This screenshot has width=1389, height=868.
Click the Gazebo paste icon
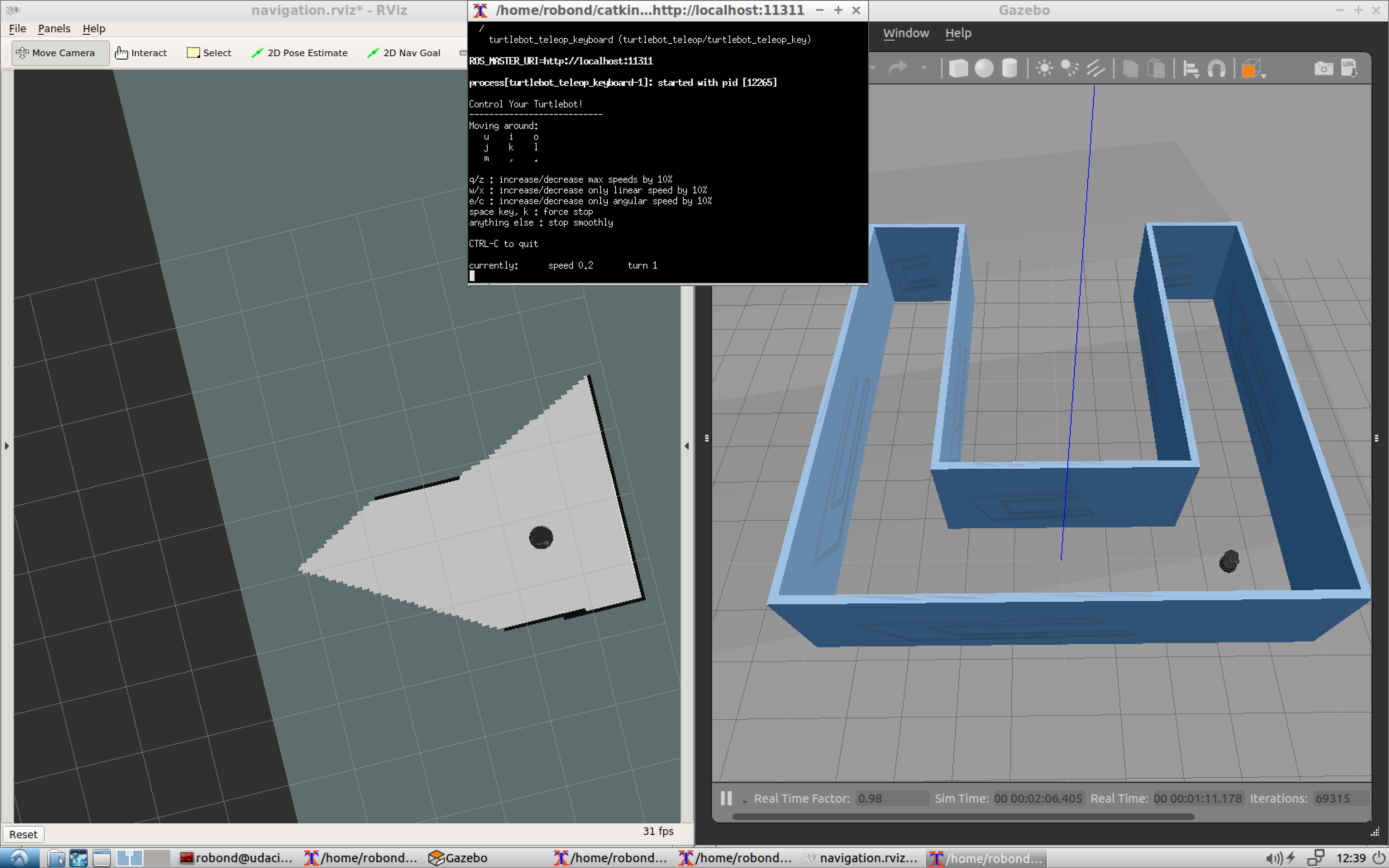coord(1156,68)
